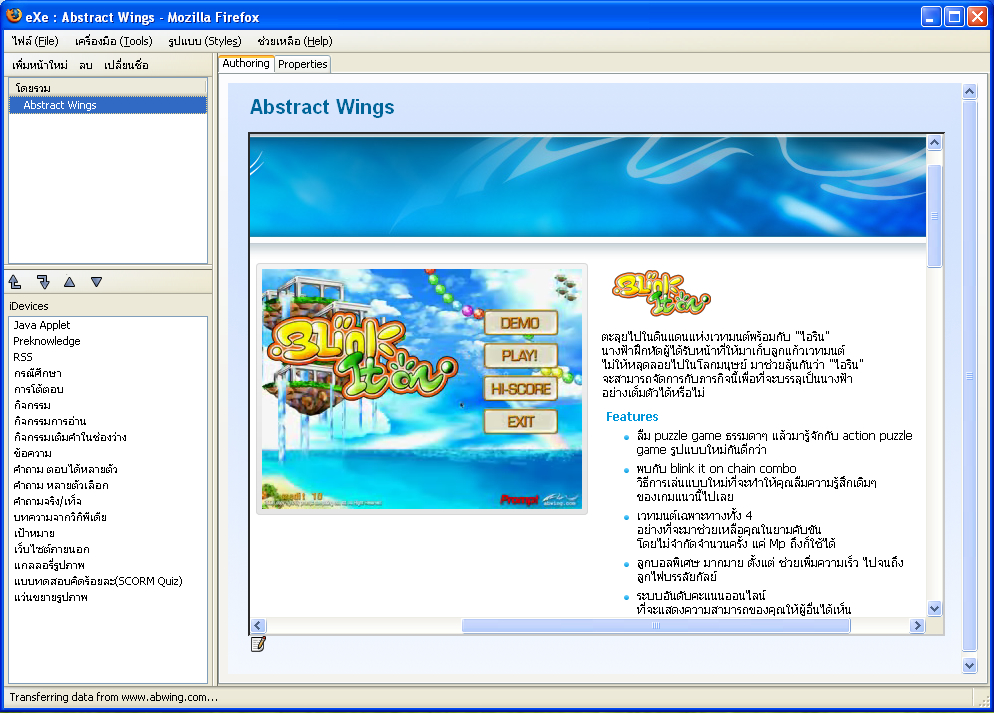Click เพิ่มหน้าใหม่ to add a page
This screenshot has width=994, height=713.
(x=40, y=65)
